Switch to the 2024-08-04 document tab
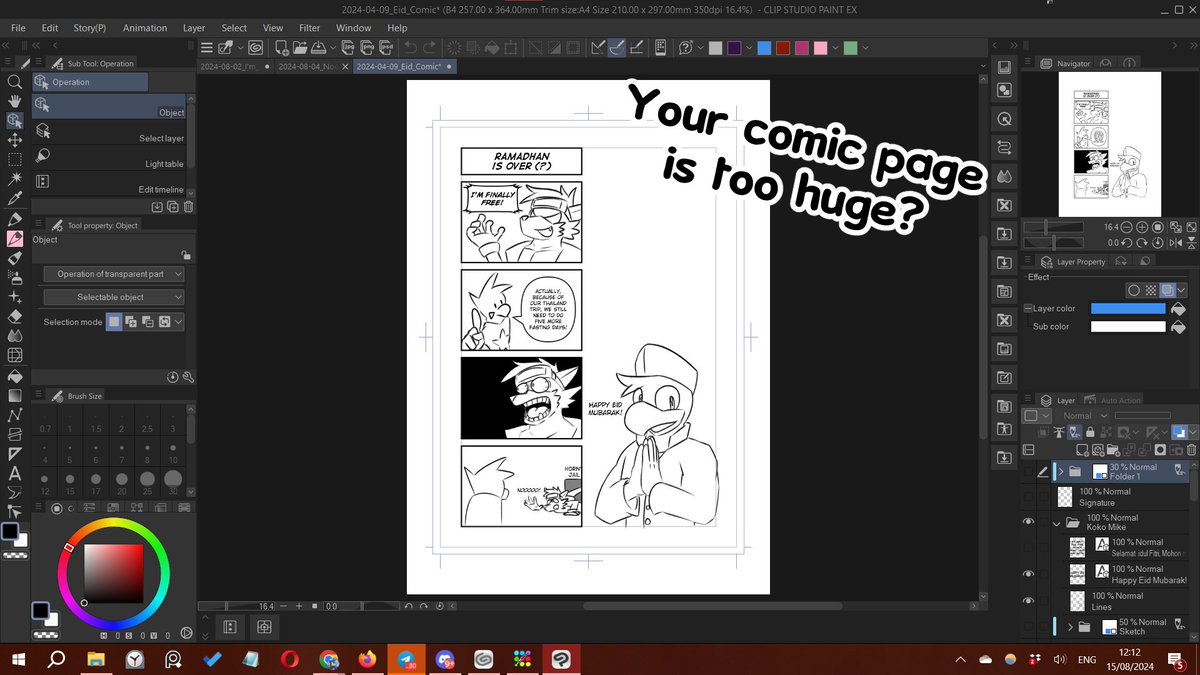This screenshot has height=675, width=1200. [x=304, y=65]
